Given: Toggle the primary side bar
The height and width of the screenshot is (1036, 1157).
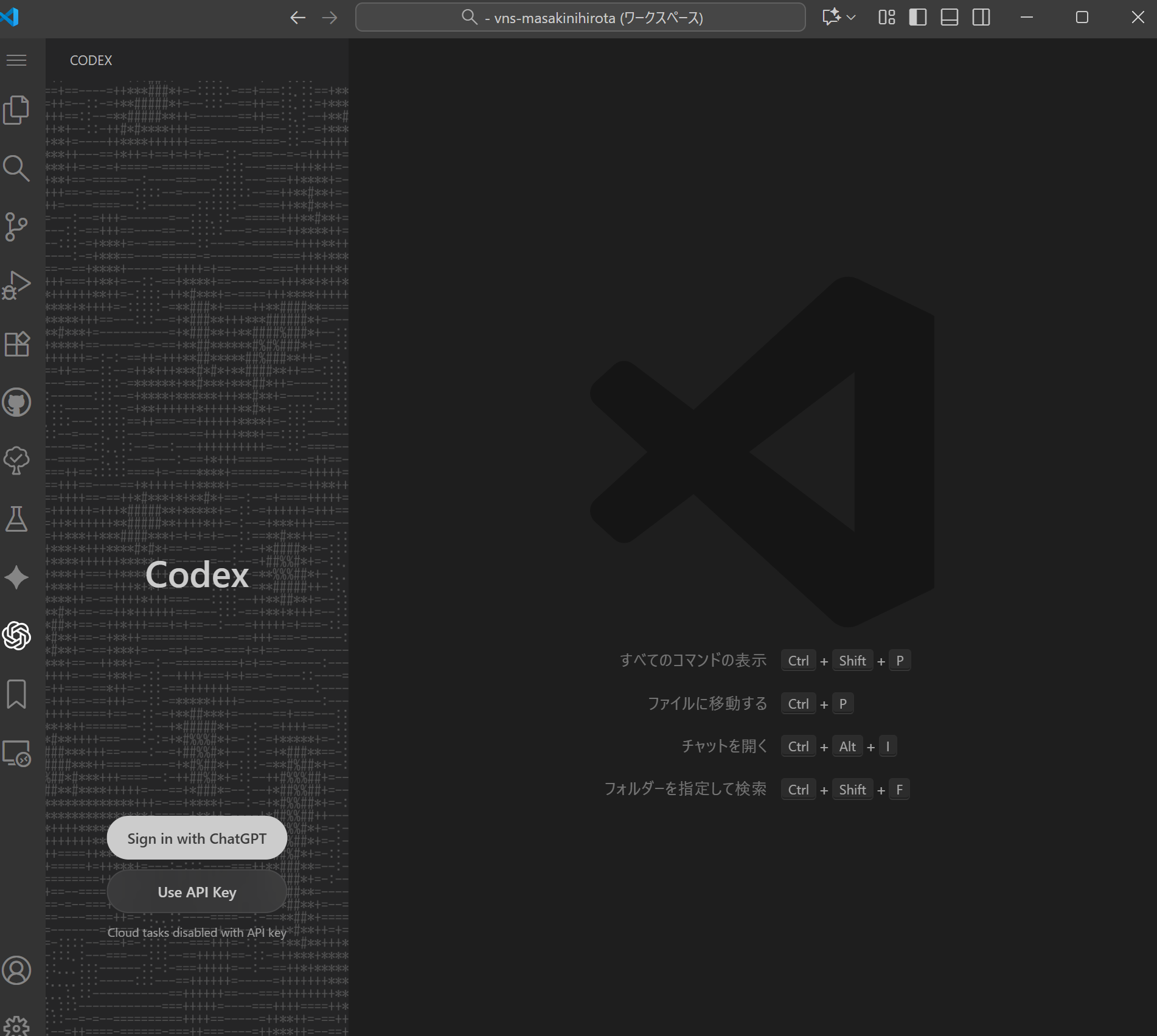Looking at the screenshot, I should tap(918, 17).
